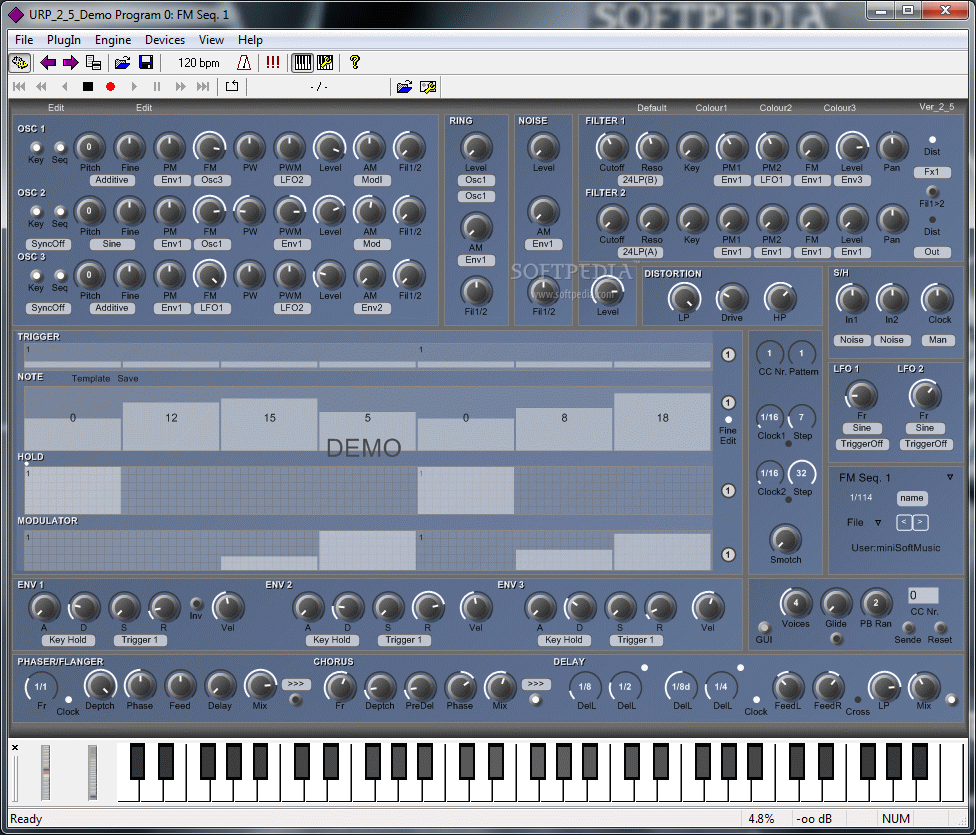Toggle OSC 3 Seq switch
Viewport: 976px width, 835px height.
(60, 275)
